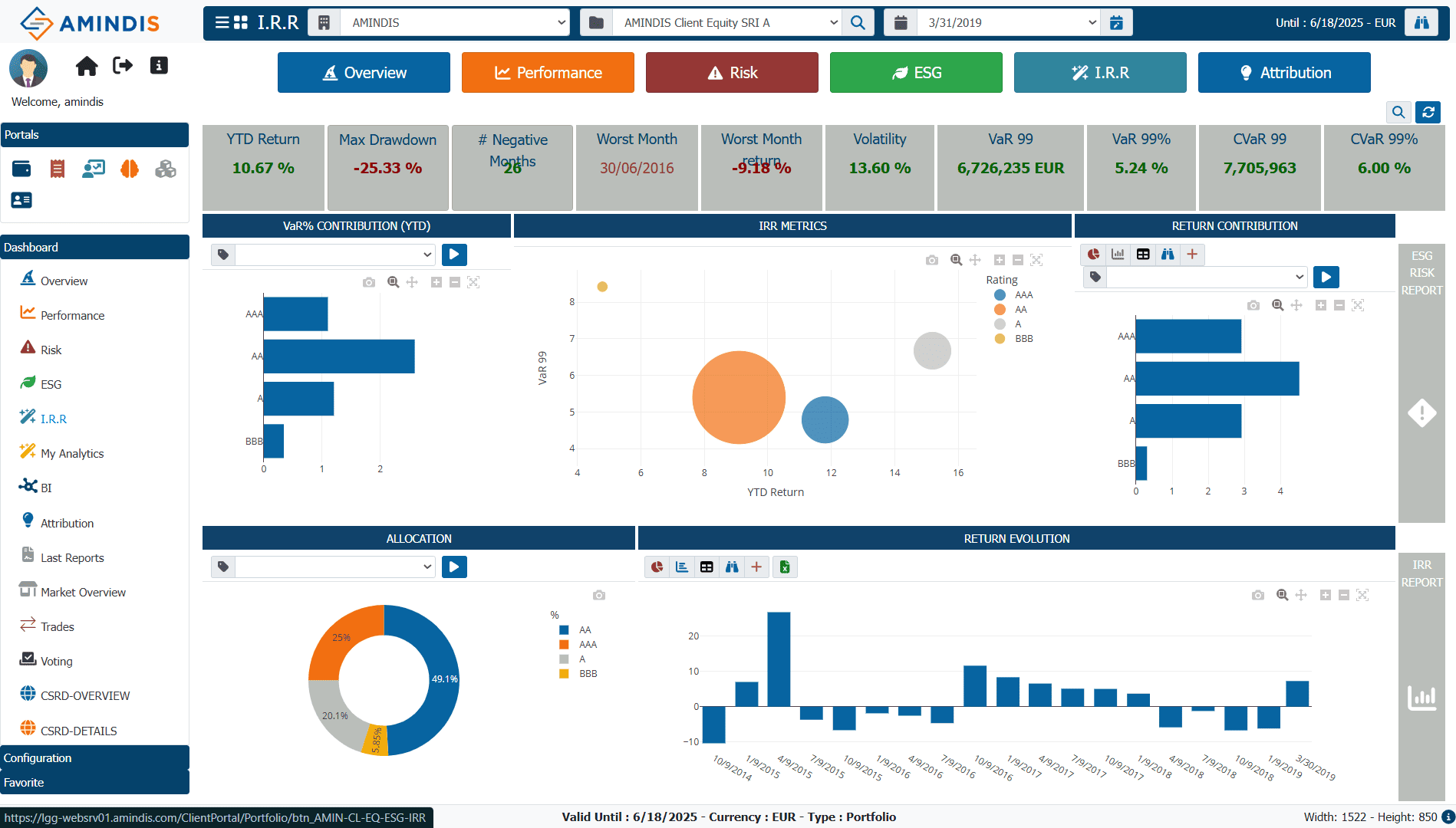Switch to the Performance tab
Screen dimensions: 1456x828
548,73
